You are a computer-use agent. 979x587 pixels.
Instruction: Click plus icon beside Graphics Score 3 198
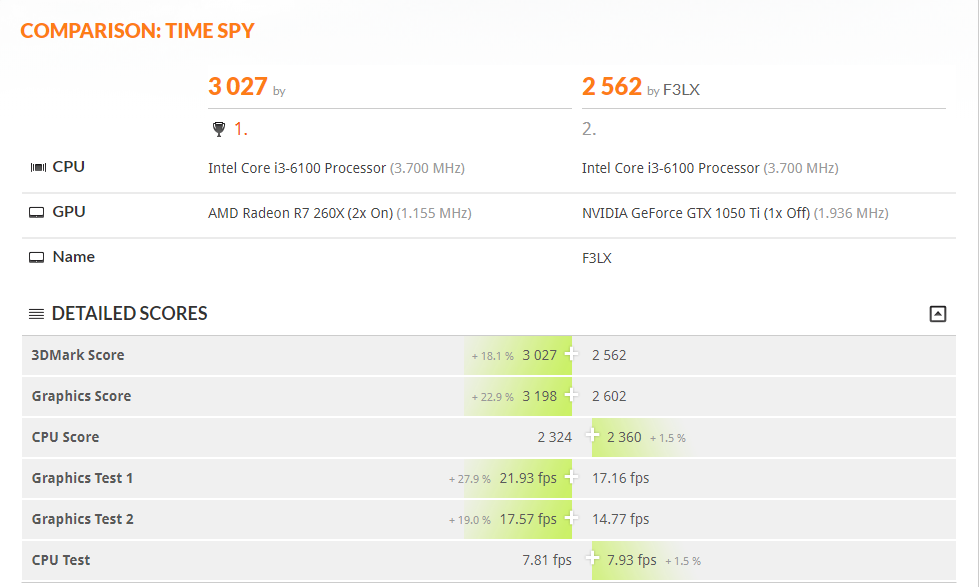(571, 395)
